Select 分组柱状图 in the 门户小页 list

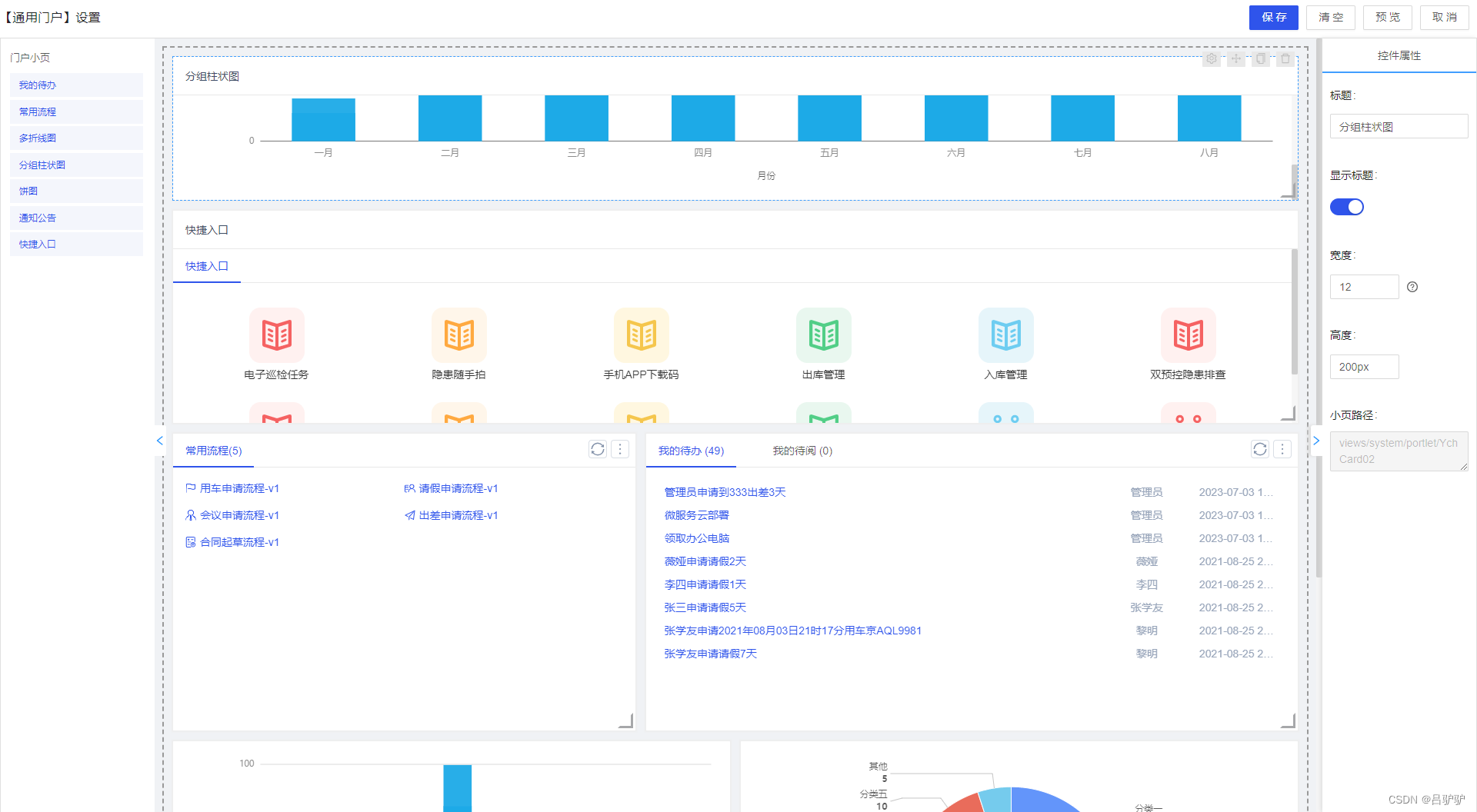click(76, 165)
